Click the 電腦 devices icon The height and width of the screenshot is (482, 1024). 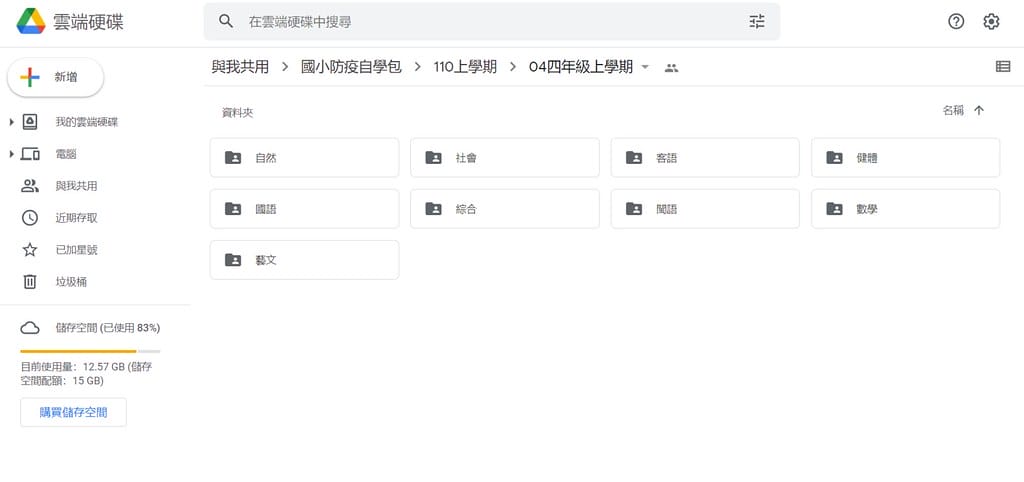[30, 154]
